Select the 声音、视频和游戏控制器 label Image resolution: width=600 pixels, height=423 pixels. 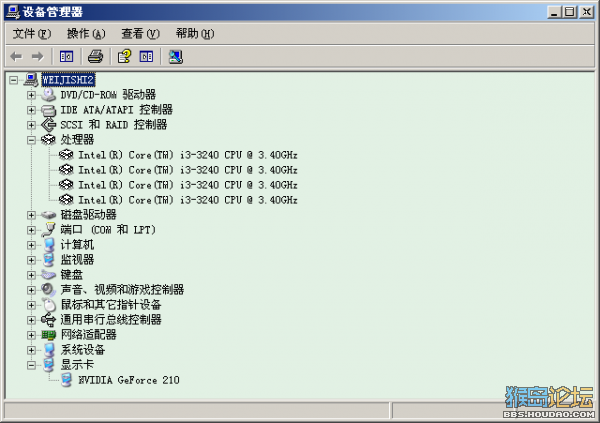click(122, 290)
